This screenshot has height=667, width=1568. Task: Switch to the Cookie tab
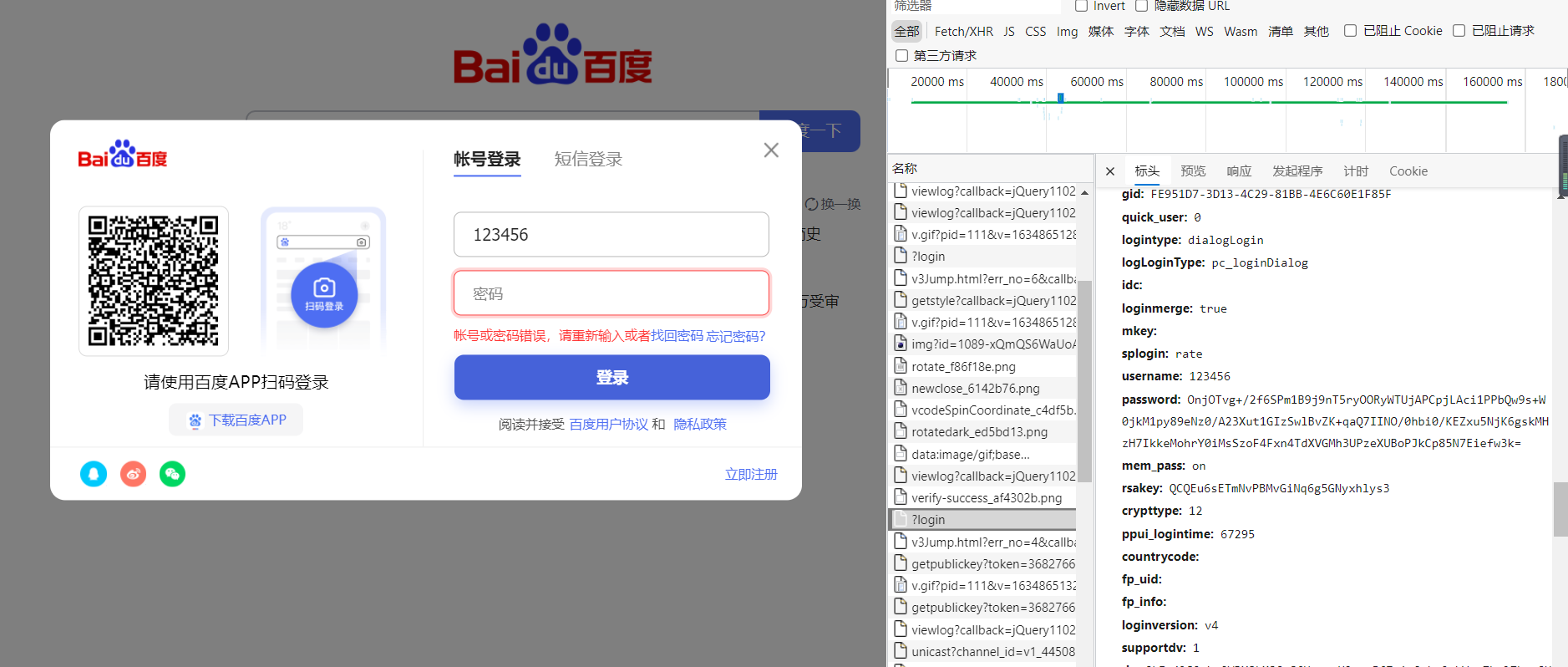pyautogui.click(x=1408, y=171)
